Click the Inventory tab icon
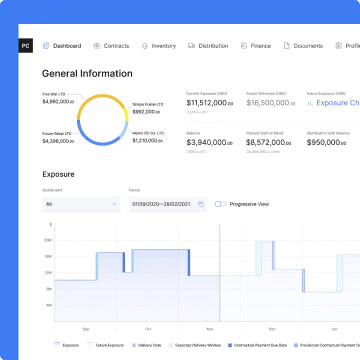 pyautogui.click(x=145, y=46)
